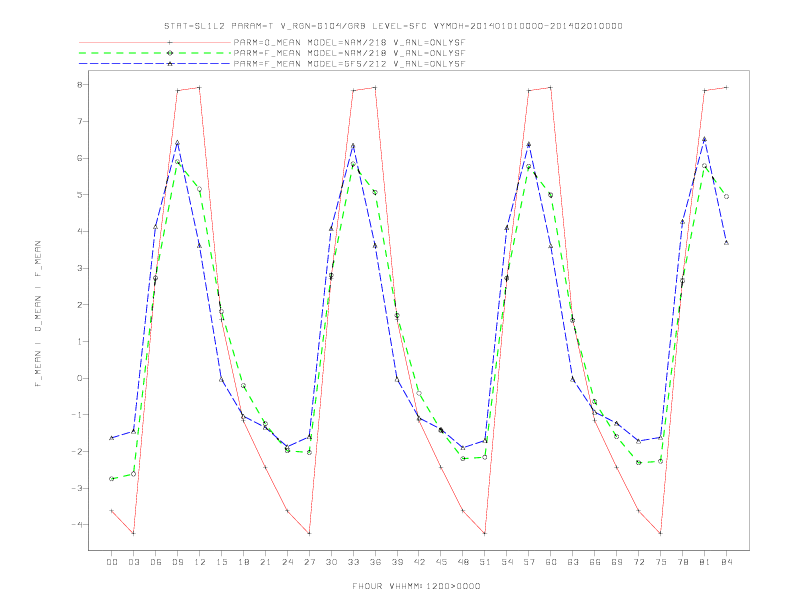
Task: Click the y-axis tick label -3
Action: point(77,488)
